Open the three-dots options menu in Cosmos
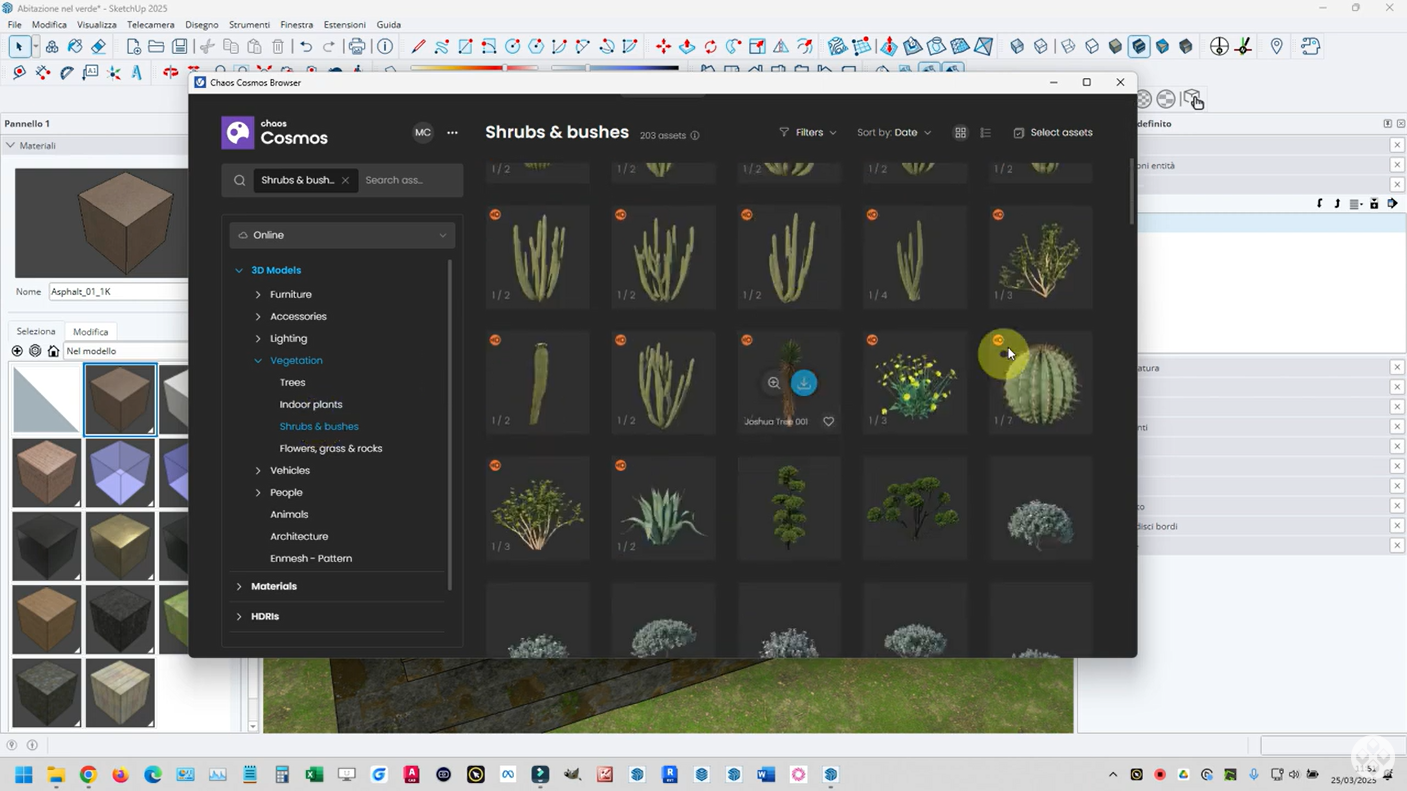The width and height of the screenshot is (1407, 791). click(x=452, y=133)
